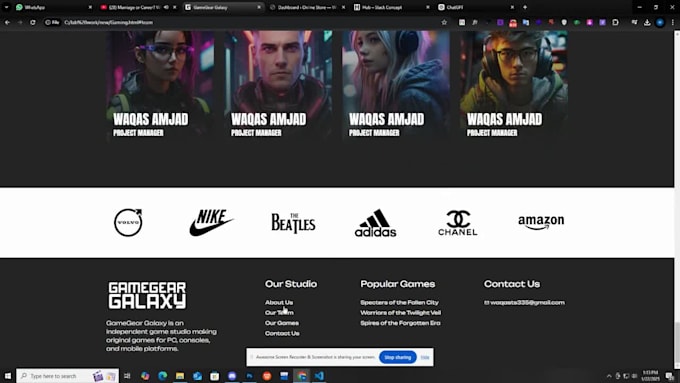Open File Explorer from the taskbar
Viewport: 680px width, 383px height.
point(180,376)
